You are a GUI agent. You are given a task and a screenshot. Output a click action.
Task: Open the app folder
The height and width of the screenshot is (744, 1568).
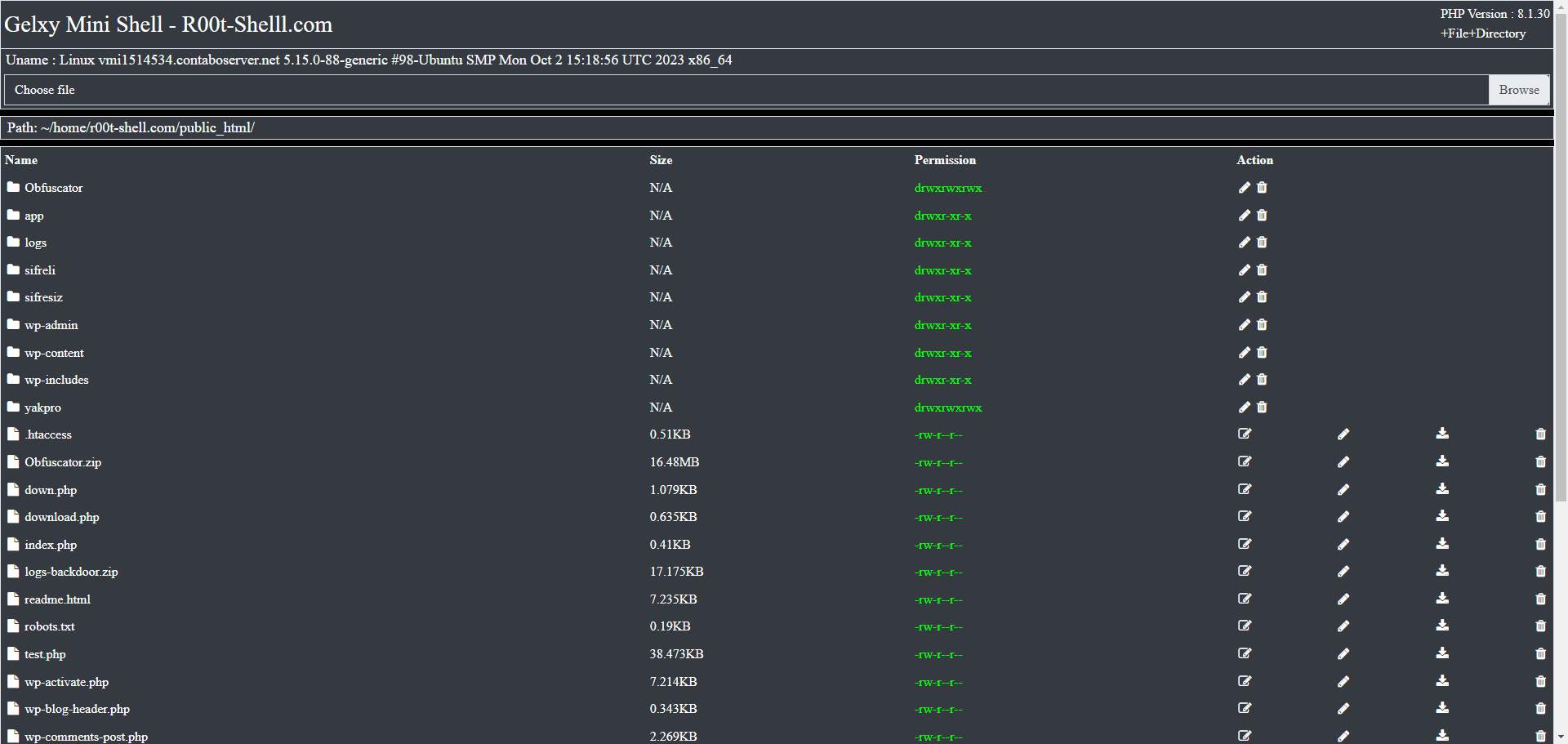point(33,216)
